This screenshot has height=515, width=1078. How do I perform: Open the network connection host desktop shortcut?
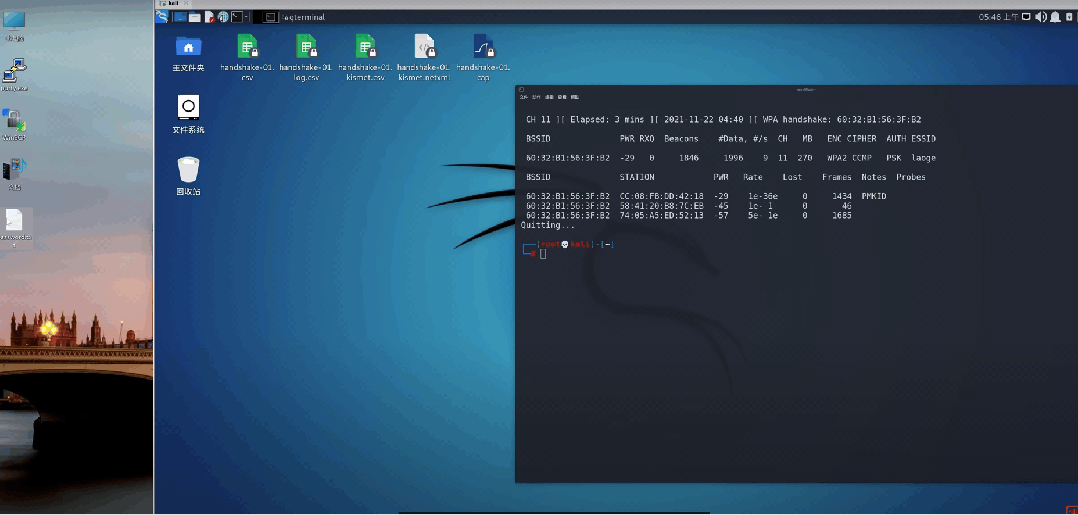tap(14, 76)
